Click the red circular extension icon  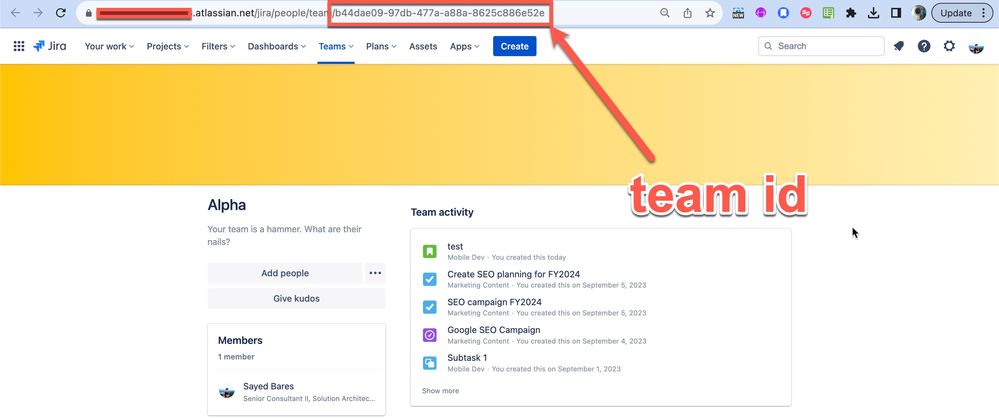806,13
